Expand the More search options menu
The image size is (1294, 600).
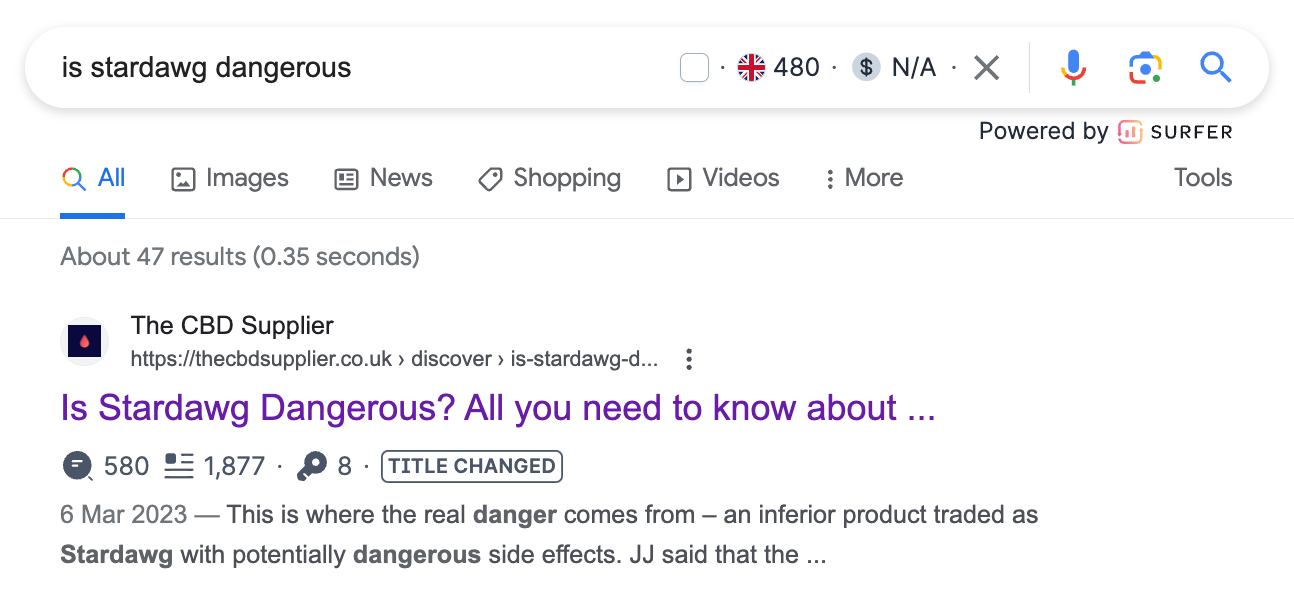click(x=863, y=178)
